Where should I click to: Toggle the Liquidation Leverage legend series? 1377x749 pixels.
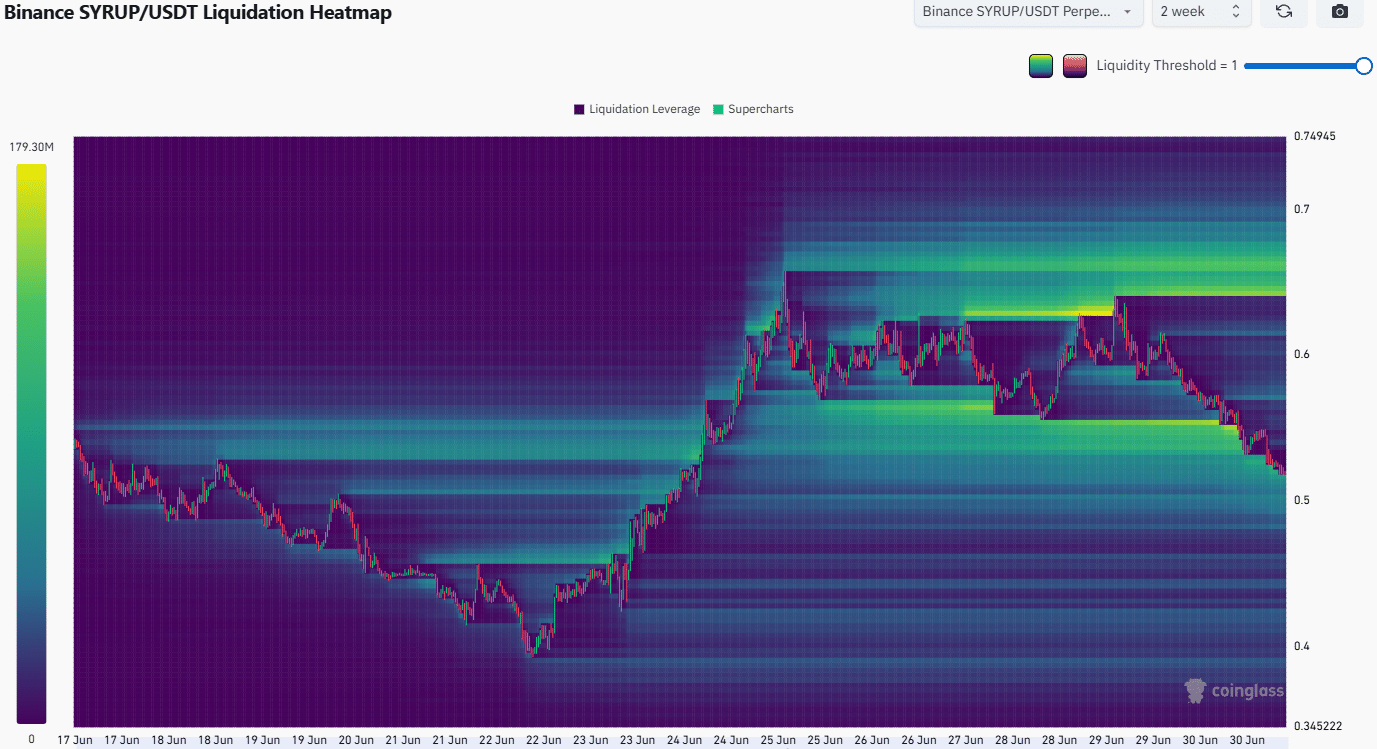(637, 109)
